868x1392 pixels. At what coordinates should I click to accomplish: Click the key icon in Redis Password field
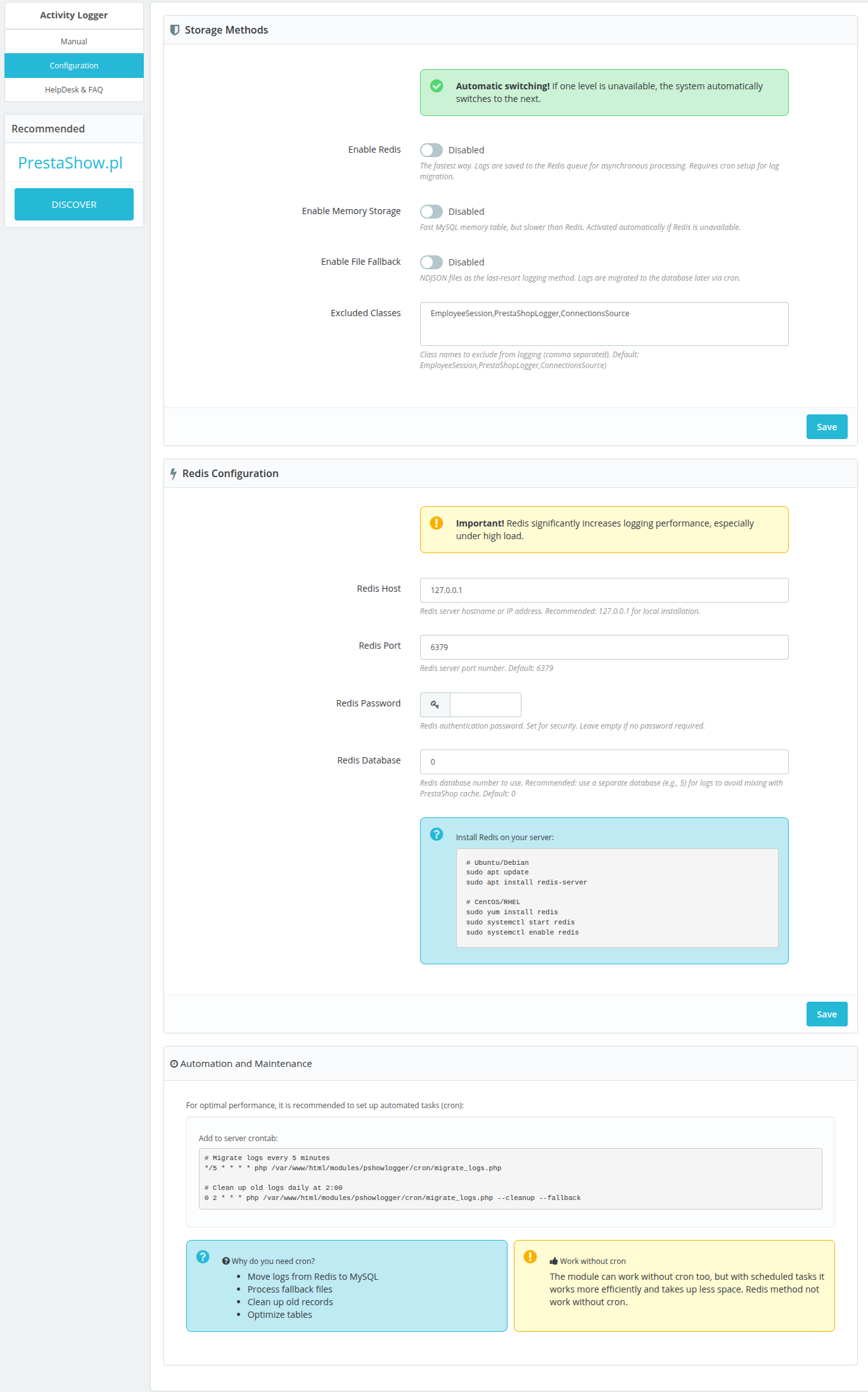[435, 705]
